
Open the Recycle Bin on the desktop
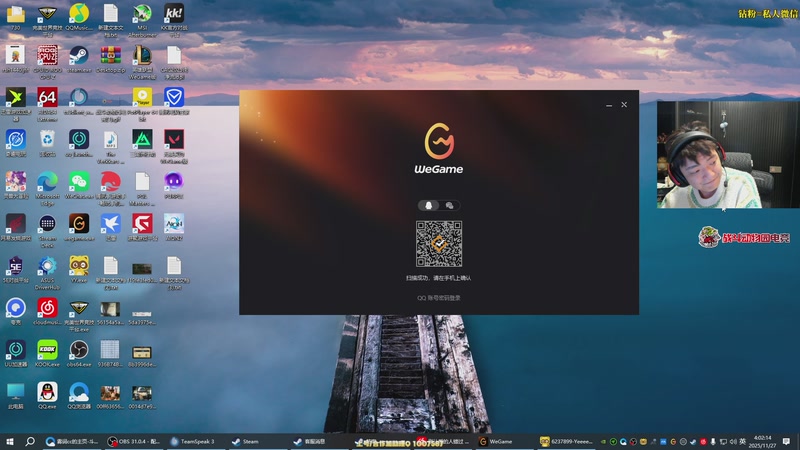point(47,143)
